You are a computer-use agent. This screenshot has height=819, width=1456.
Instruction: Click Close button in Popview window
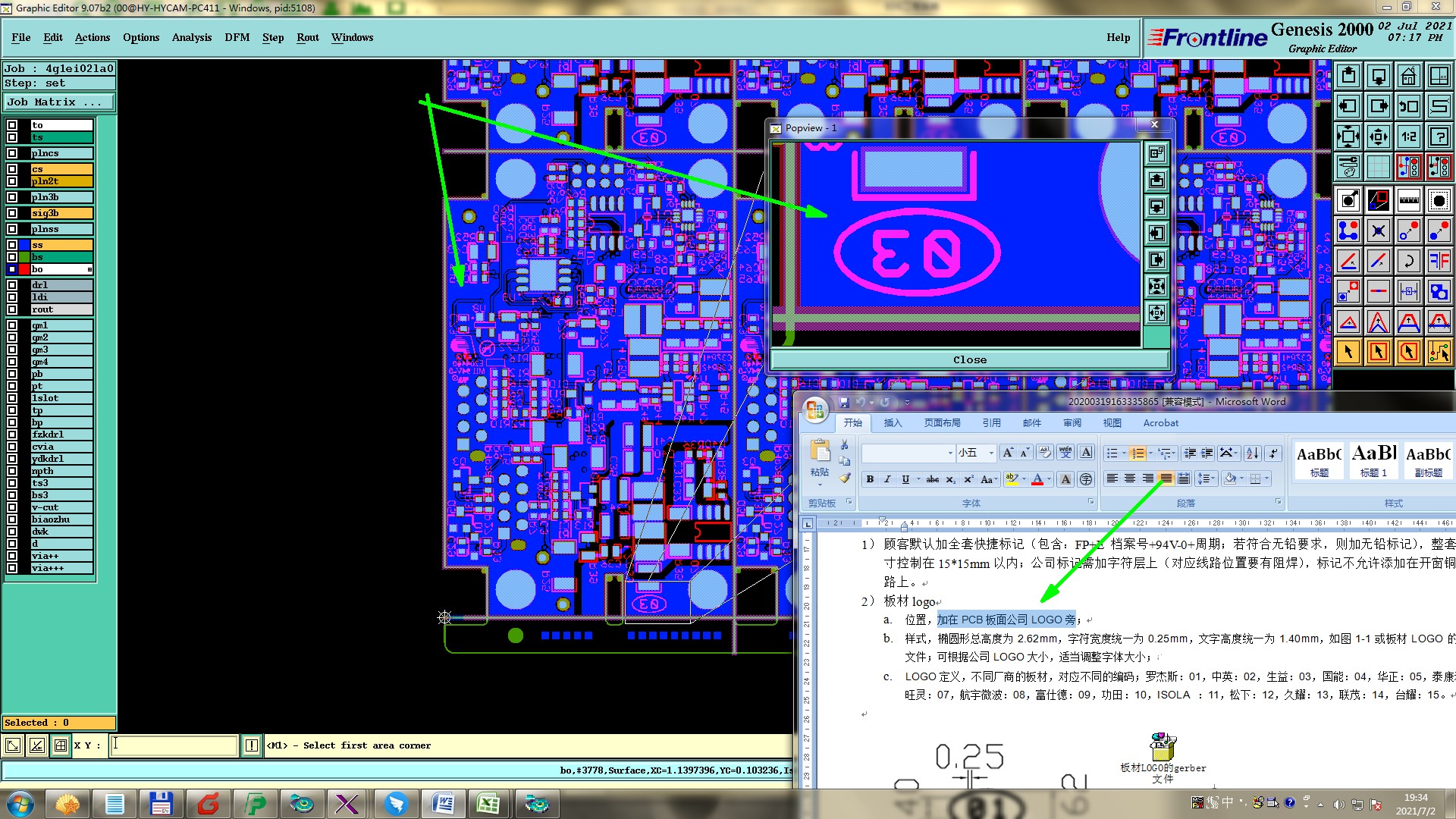coord(969,359)
